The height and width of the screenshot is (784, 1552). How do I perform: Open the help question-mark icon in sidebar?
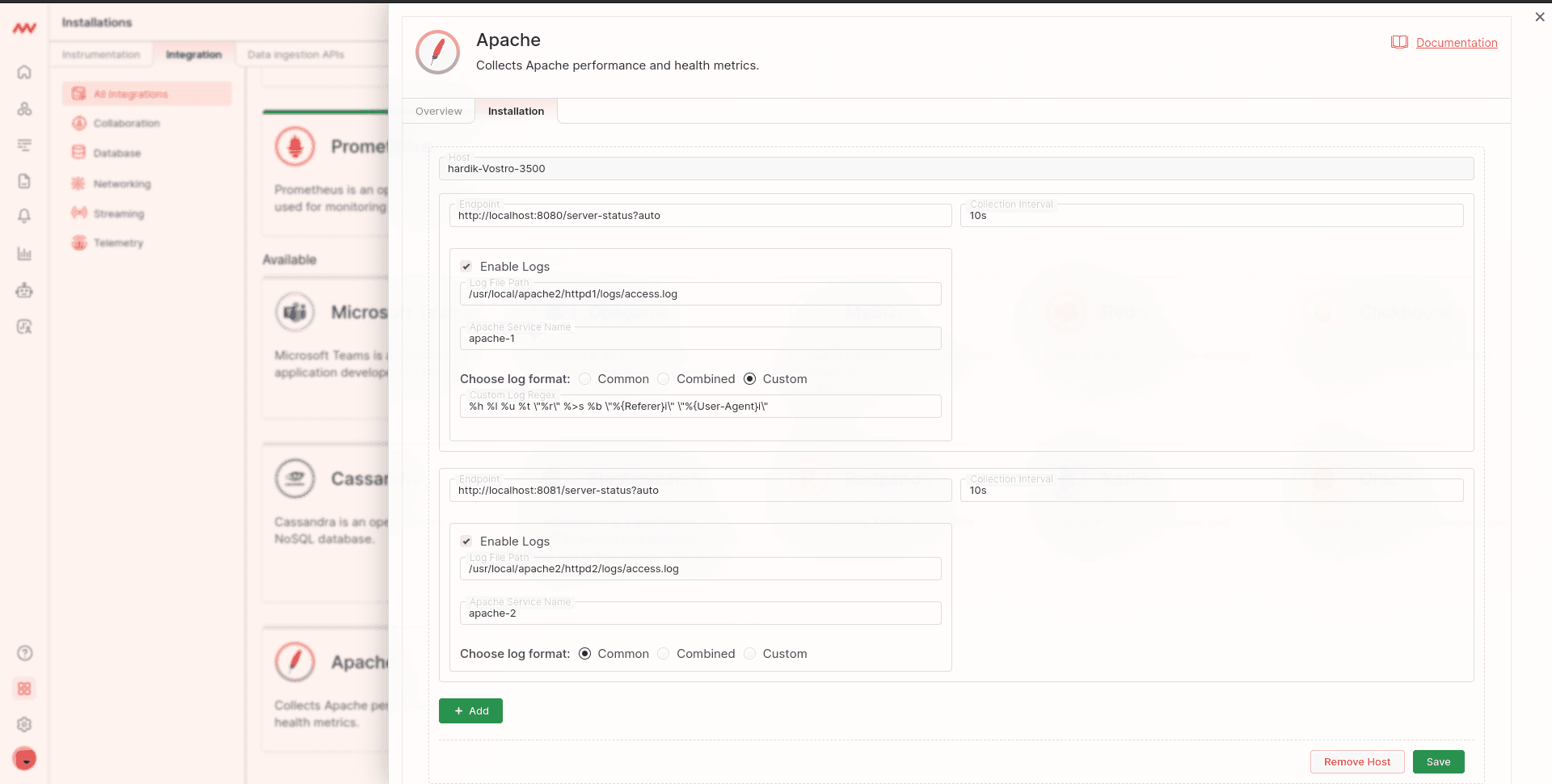pyautogui.click(x=24, y=652)
